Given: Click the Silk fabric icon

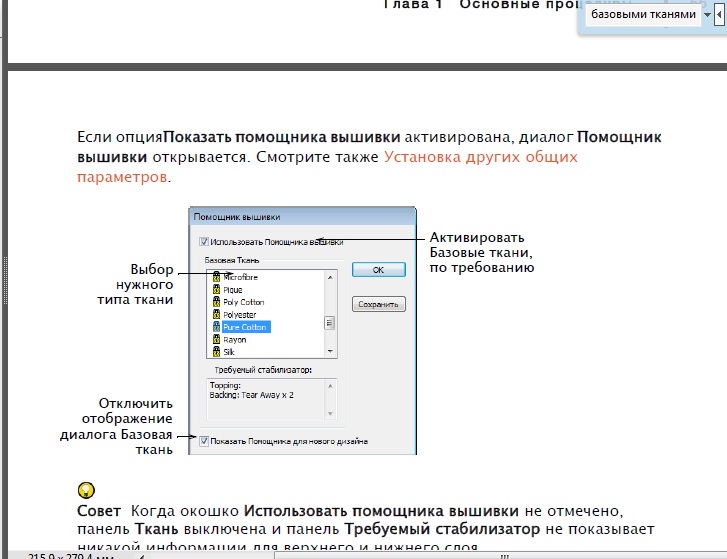Looking at the screenshot, I should (216, 352).
